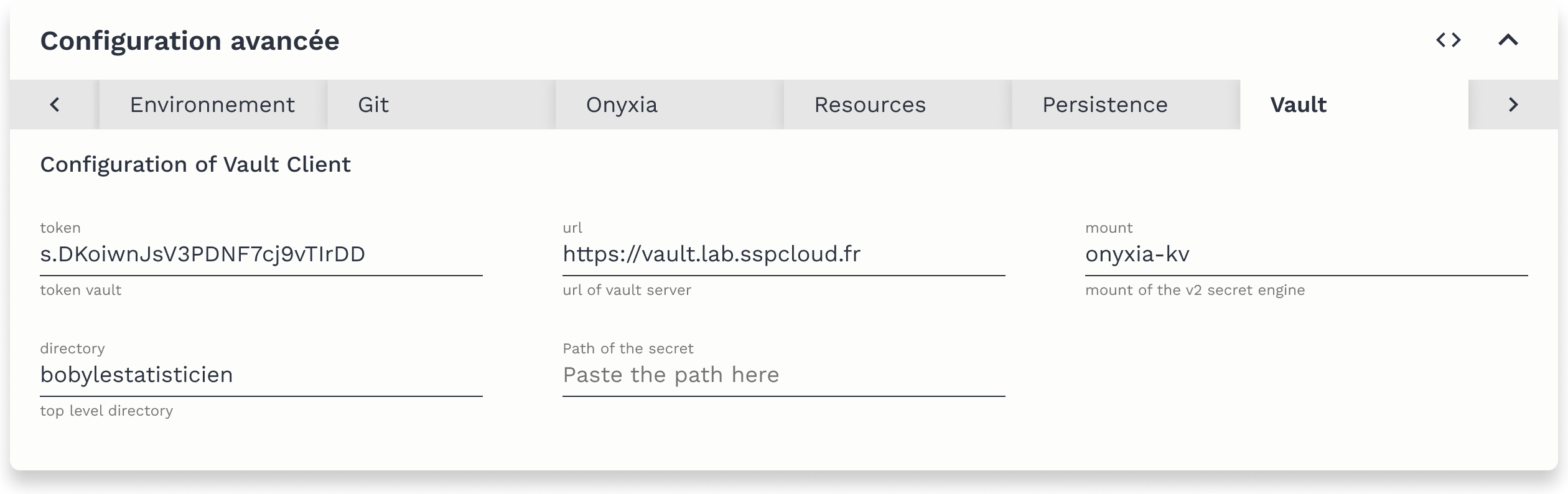Click the mount field containing onyxia-kv
Screen dimensions: 1568x494
coord(1306,254)
